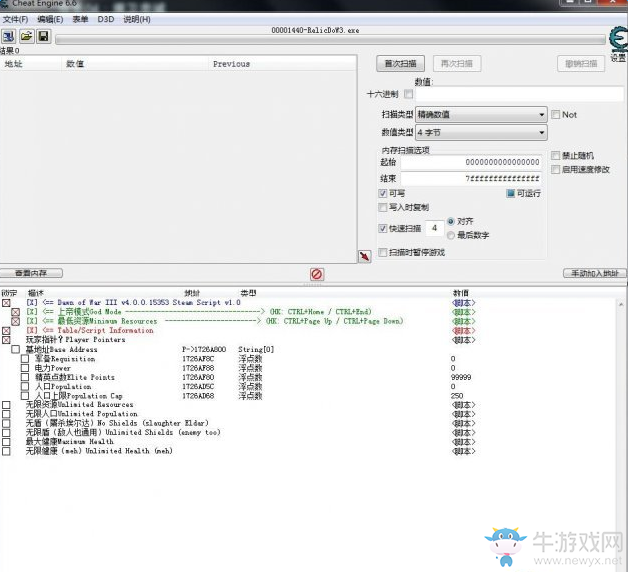The height and width of the screenshot is (572, 628).
Task: Toggle the Dawn of War III script checkbox
Action: pyautogui.click(x=6, y=303)
